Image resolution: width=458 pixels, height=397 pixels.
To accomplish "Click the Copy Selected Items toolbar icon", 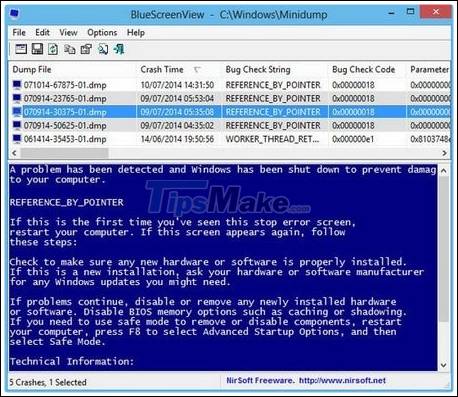I will [70, 49].
